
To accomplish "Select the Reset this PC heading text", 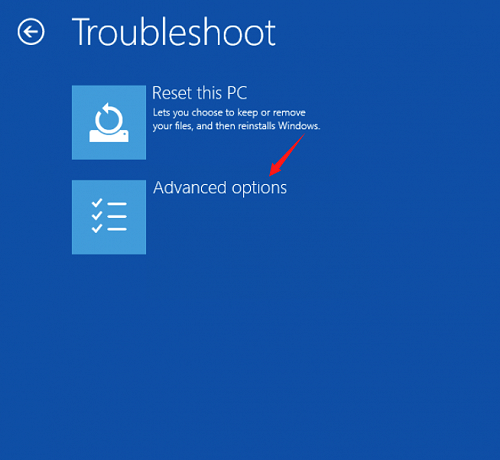I will (x=199, y=93).
